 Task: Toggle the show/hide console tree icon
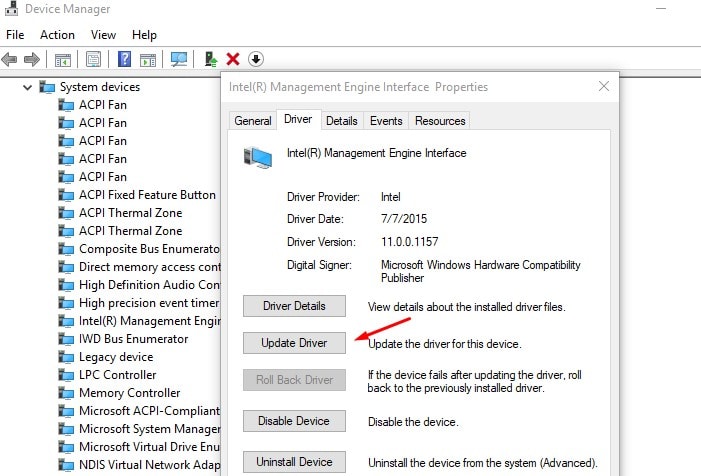tap(63, 59)
